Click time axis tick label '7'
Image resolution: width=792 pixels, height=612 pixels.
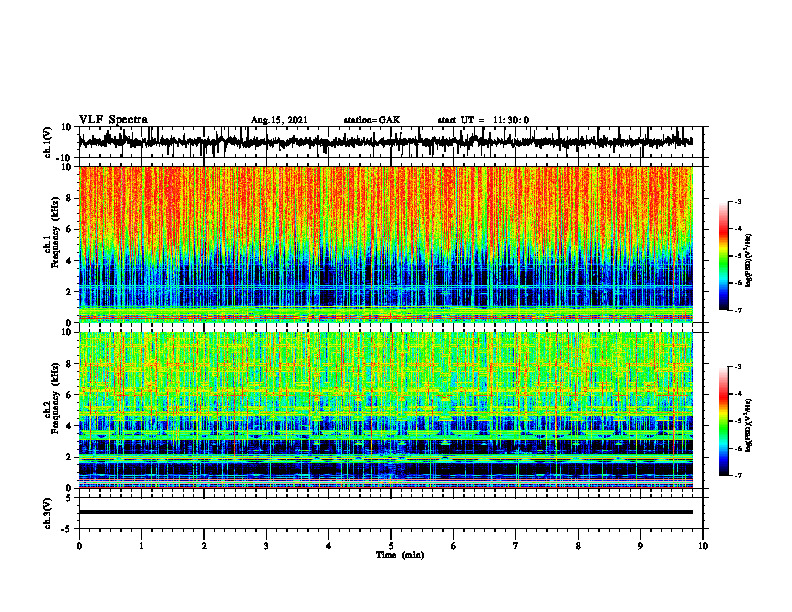coord(516,546)
